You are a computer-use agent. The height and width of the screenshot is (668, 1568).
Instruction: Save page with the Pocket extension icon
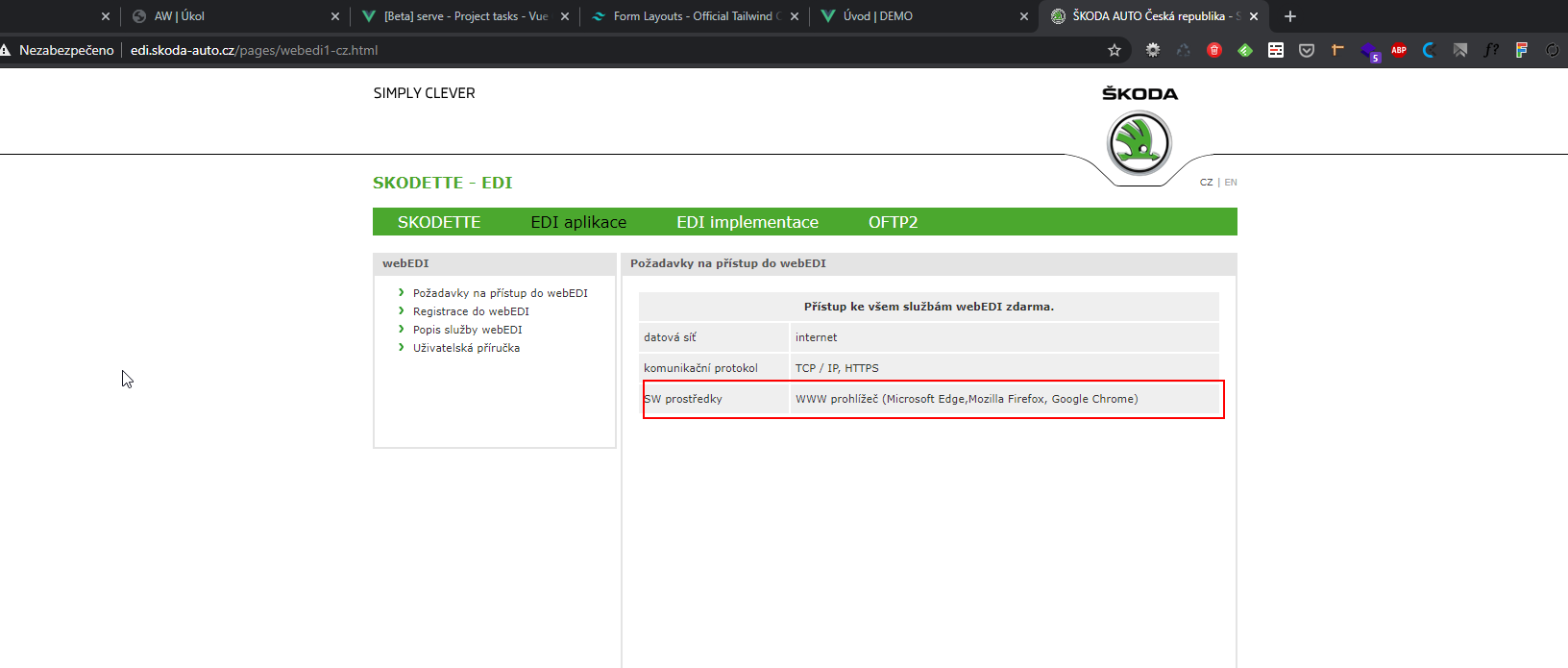(x=1307, y=50)
